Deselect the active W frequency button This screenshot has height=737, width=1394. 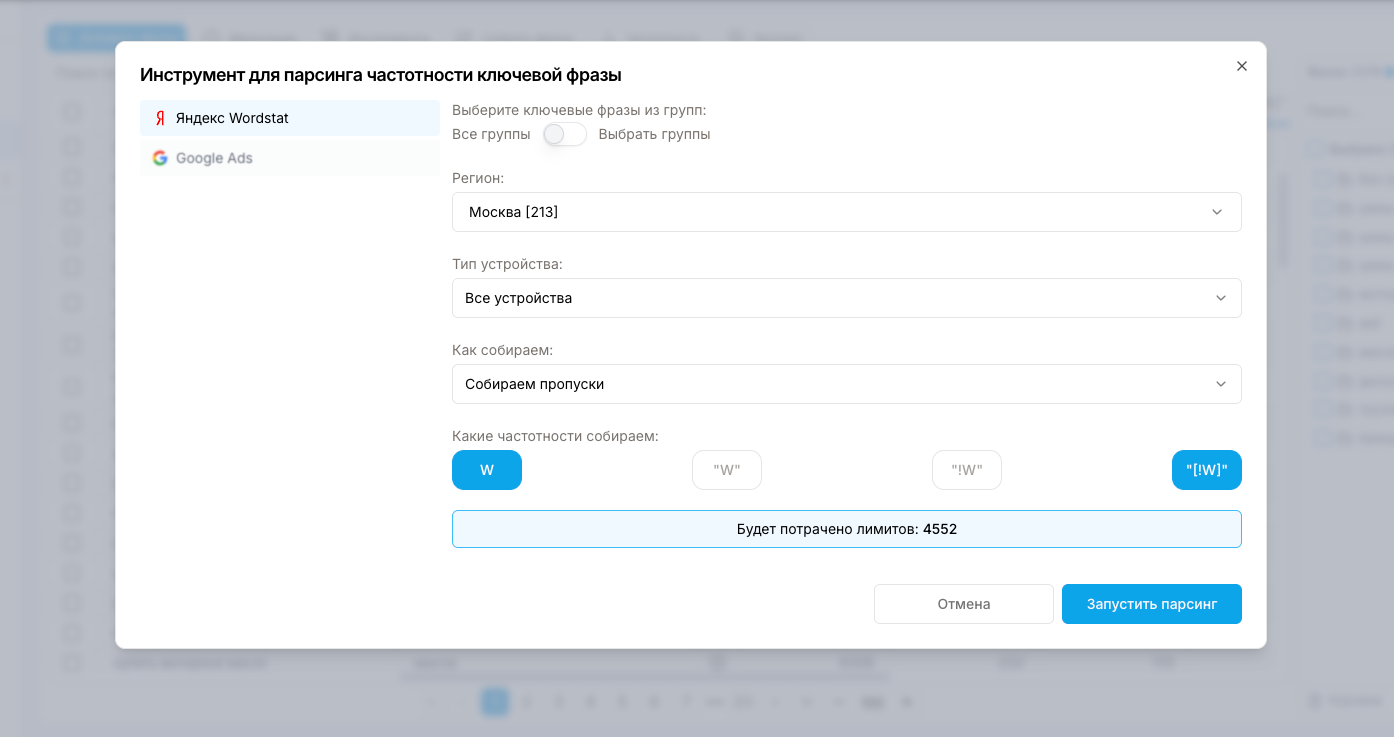(486, 469)
